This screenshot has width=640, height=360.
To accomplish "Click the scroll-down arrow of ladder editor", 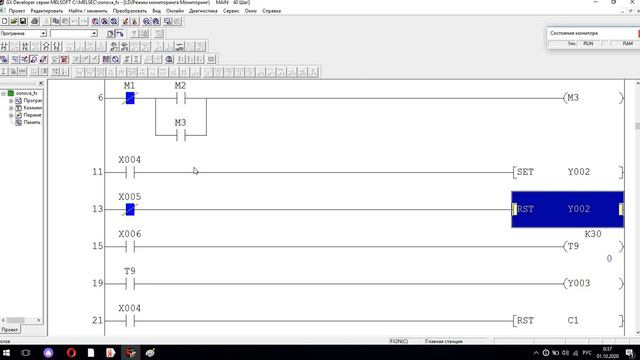I will [637, 333].
